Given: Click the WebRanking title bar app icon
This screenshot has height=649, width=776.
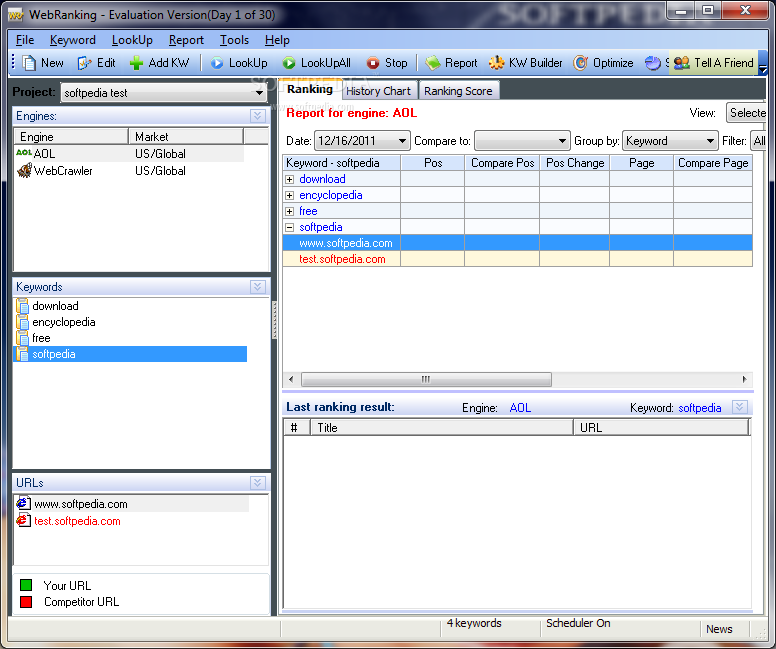Looking at the screenshot, I should click(x=16, y=15).
